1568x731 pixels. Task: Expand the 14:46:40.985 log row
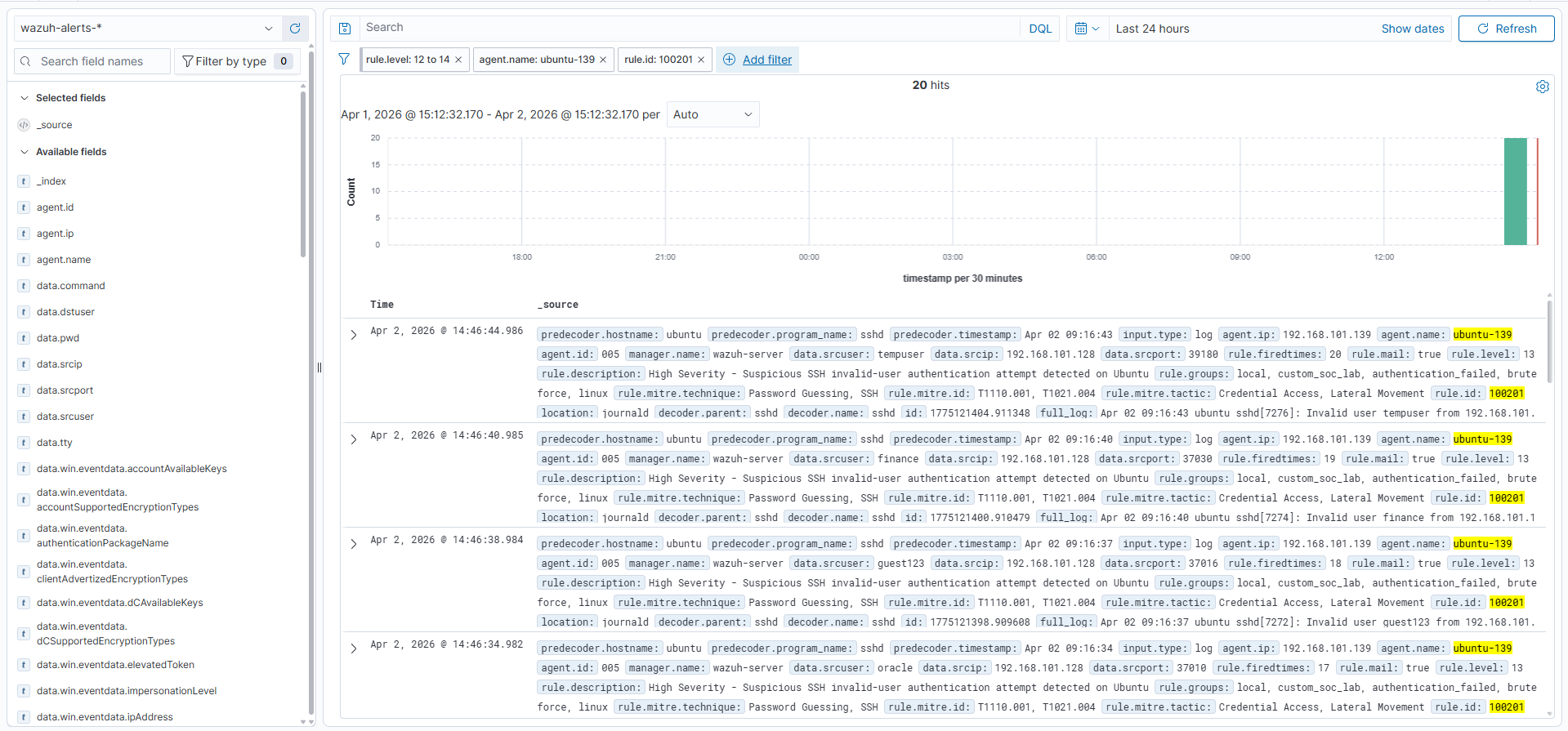click(354, 439)
